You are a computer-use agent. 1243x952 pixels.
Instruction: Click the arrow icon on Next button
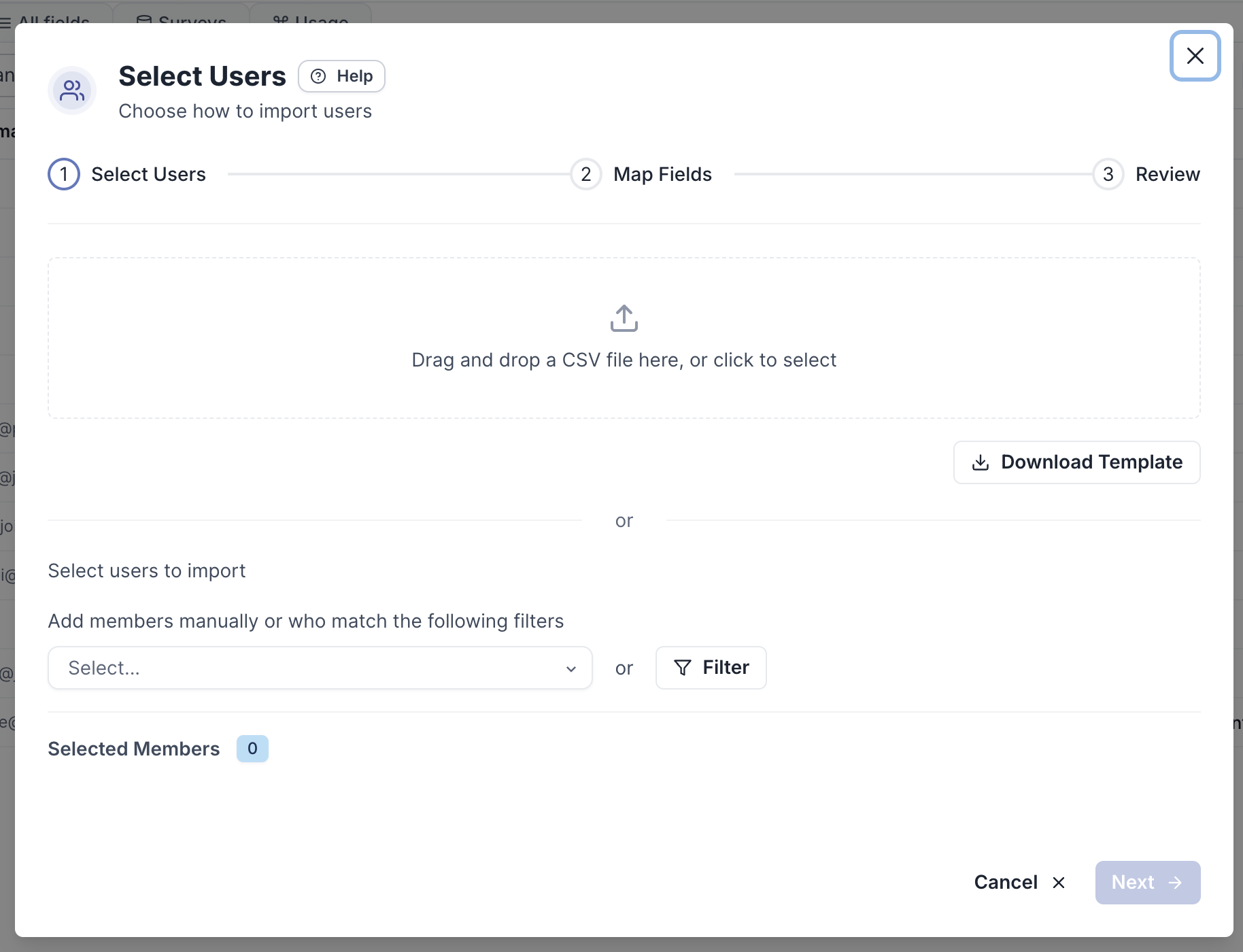(x=1175, y=883)
